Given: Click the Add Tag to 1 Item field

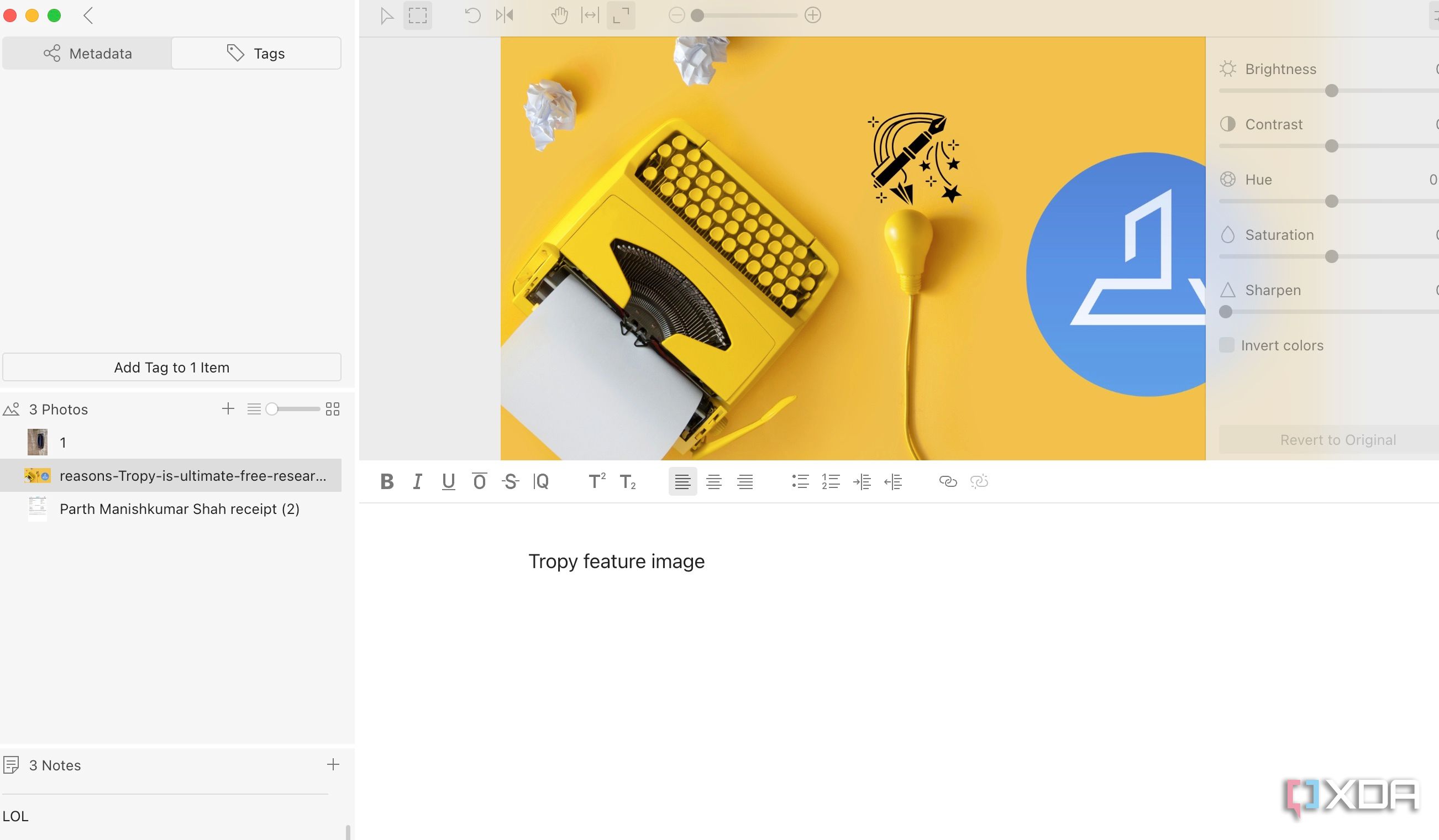Looking at the screenshot, I should tap(172, 366).
